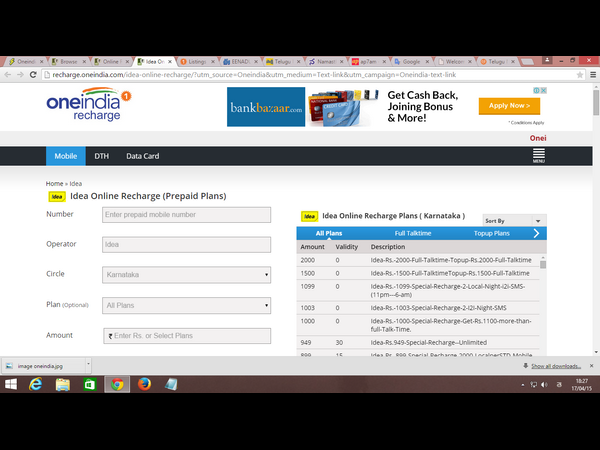Screen dimensions: 600x450
Task: Click the network tray icon
Action: (x=533, y=385)
